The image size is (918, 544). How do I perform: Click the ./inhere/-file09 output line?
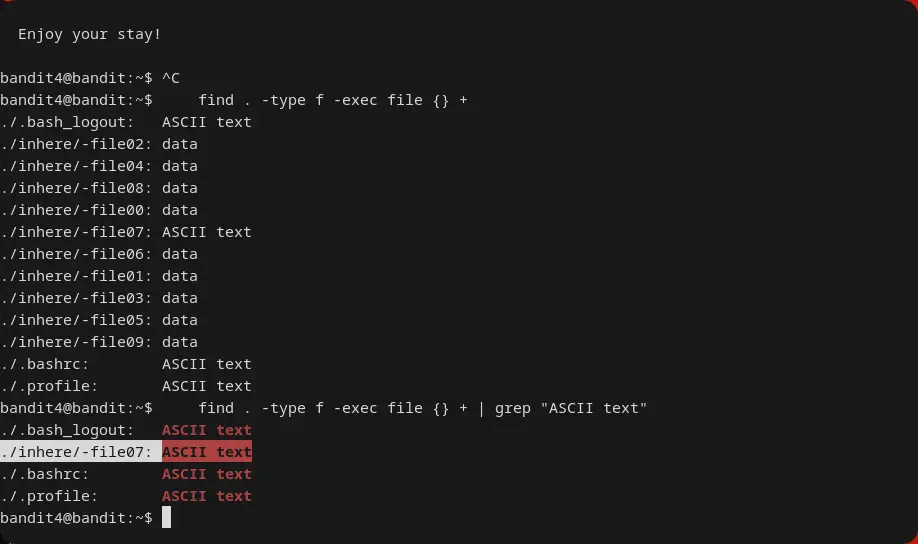99,342
